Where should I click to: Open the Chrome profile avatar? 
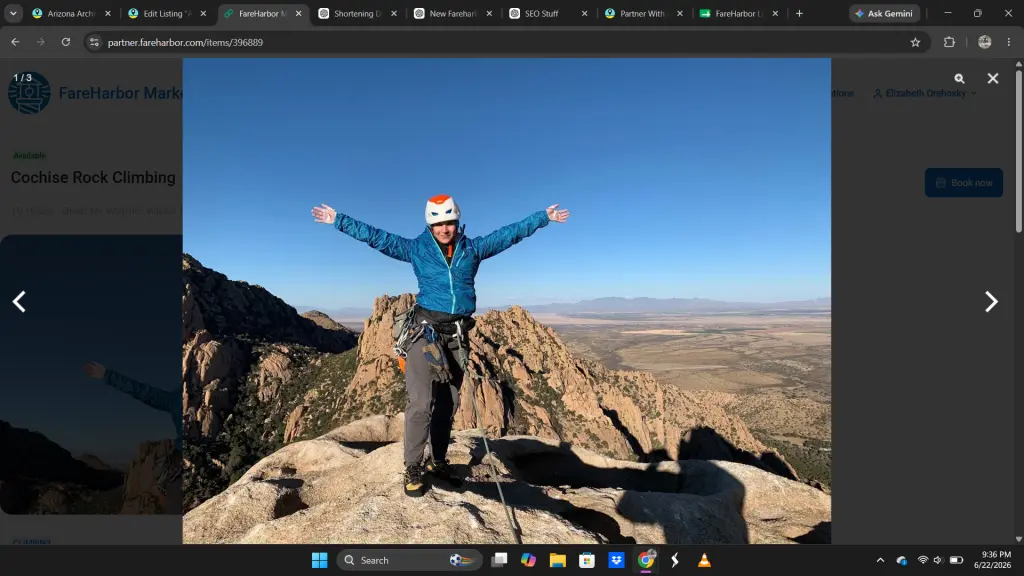985,42
